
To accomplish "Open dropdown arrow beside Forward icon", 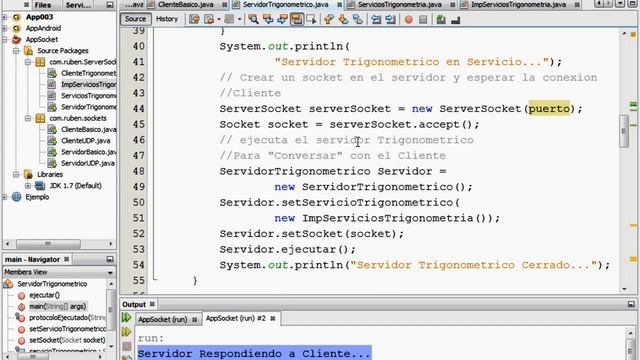I will coord(240,19).
